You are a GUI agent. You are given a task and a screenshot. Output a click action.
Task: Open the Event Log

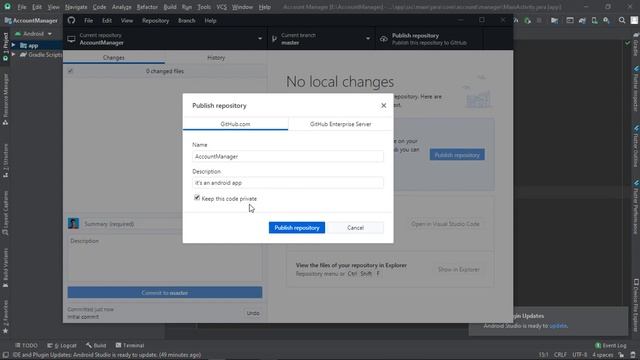pos(611,345)
